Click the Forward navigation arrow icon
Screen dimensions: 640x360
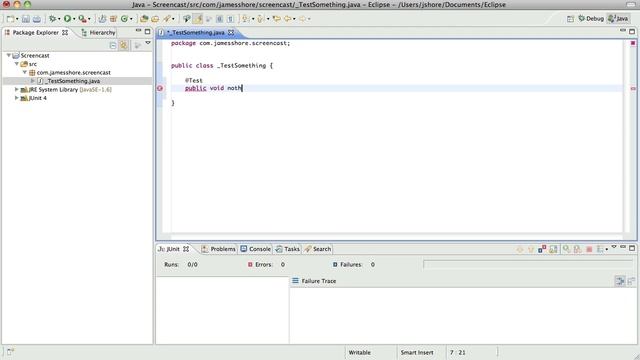pos(302,19)
